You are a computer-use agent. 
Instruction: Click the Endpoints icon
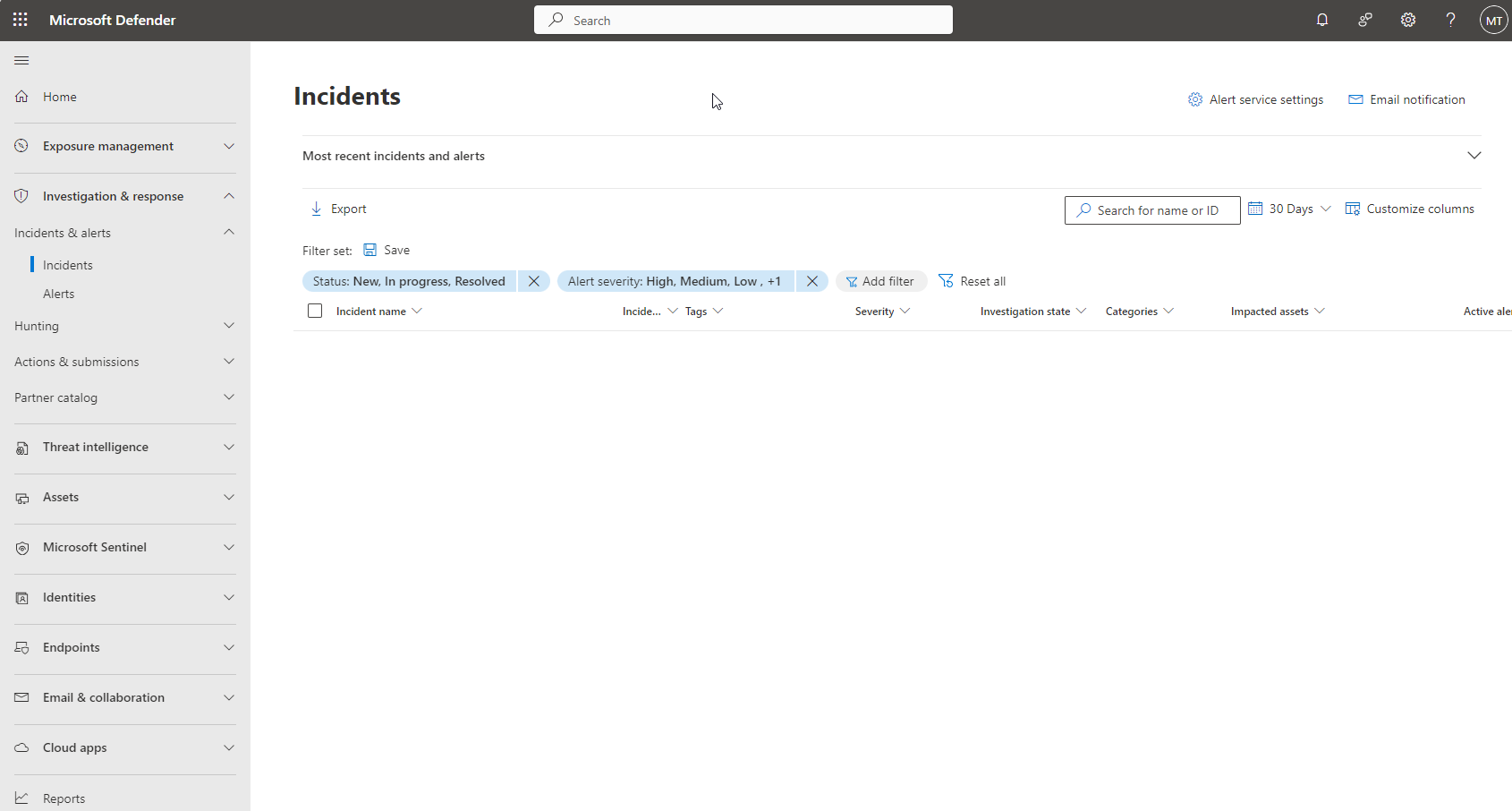(21, 647)
